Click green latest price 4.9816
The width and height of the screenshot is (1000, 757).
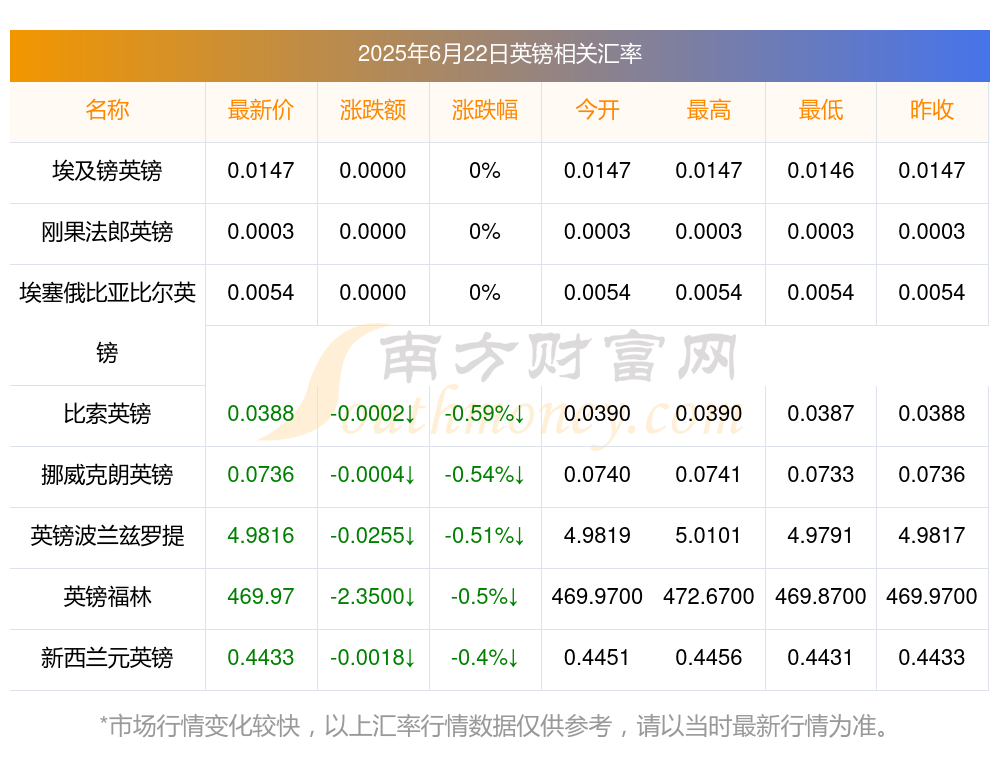(x=261, y=536)
